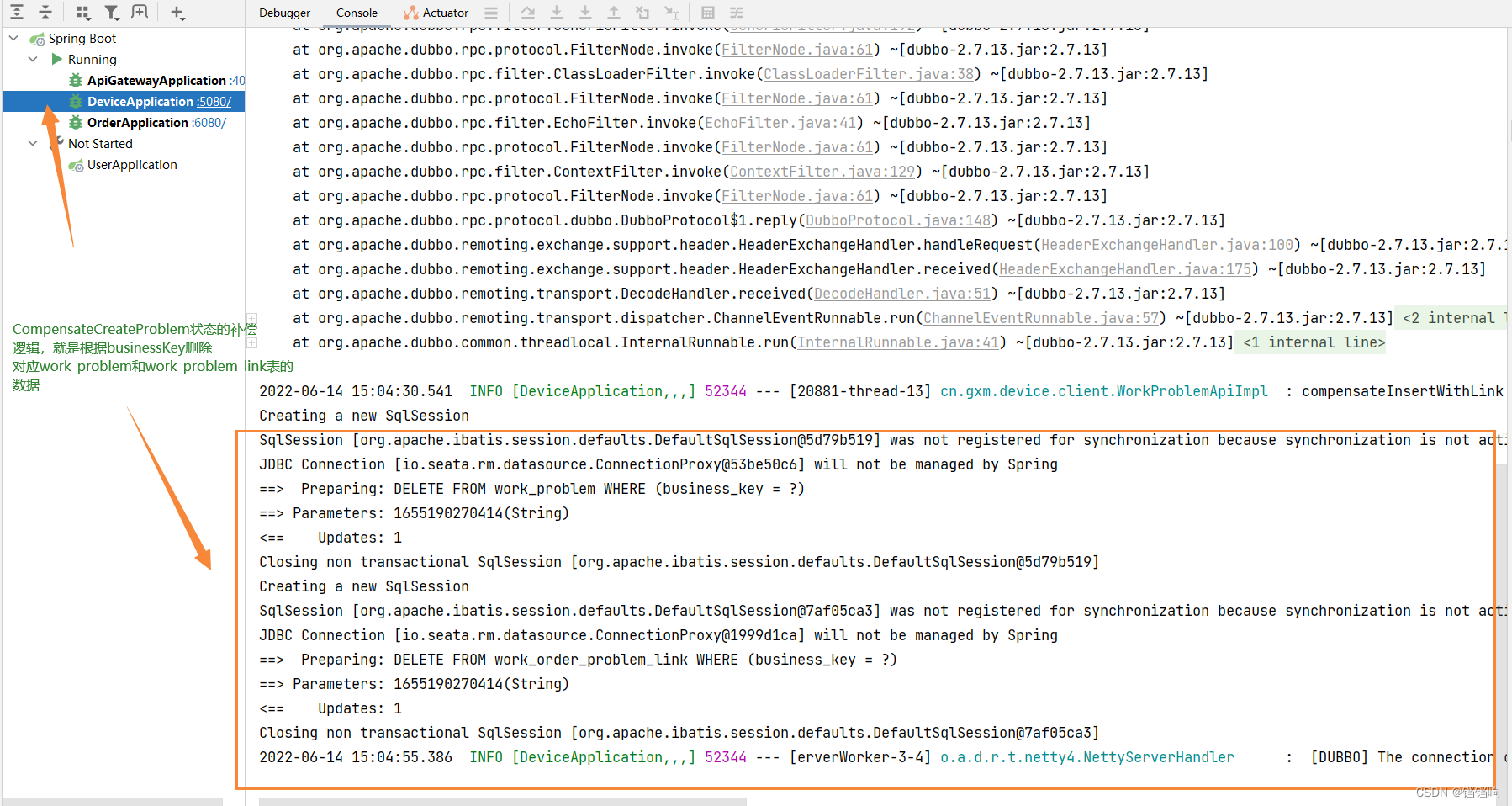
Task: Click the 'DELETE FROM work_order_problem_link' log line
Action: (579, 660)
